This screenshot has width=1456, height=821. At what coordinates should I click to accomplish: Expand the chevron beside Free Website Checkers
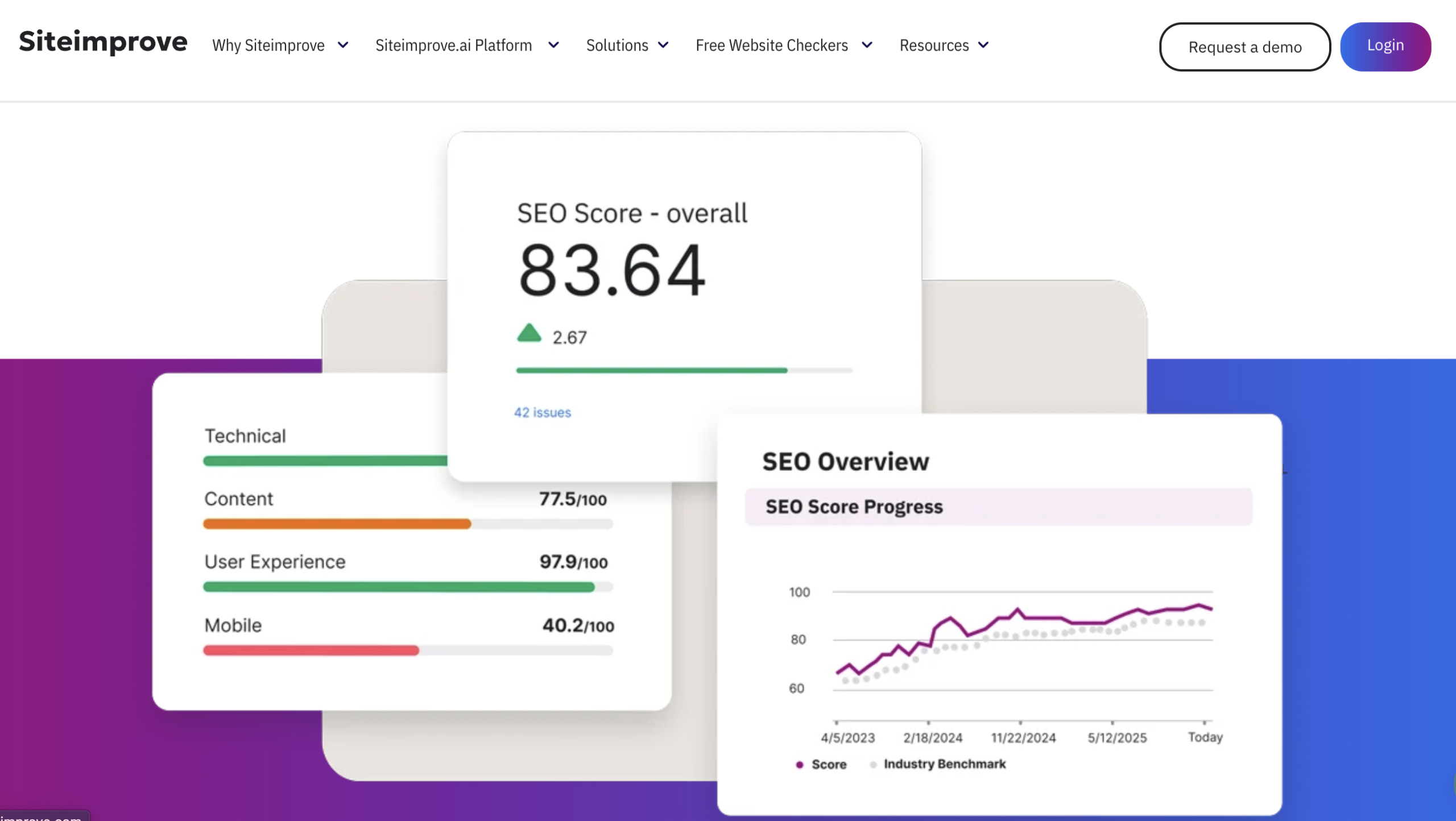pyautogui.click(x=867, y=45)
